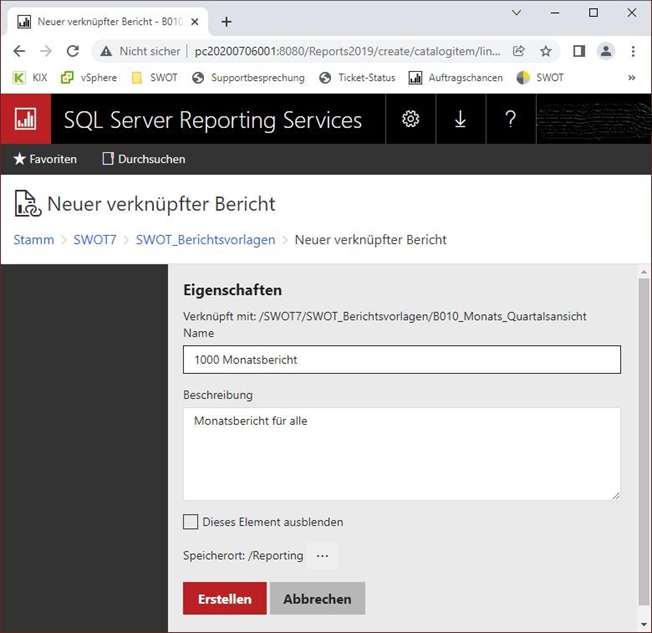This screenshot has width=652, height=633.
Task: Select Durchsuchen in navigation bar
Action: click(143, 159)
